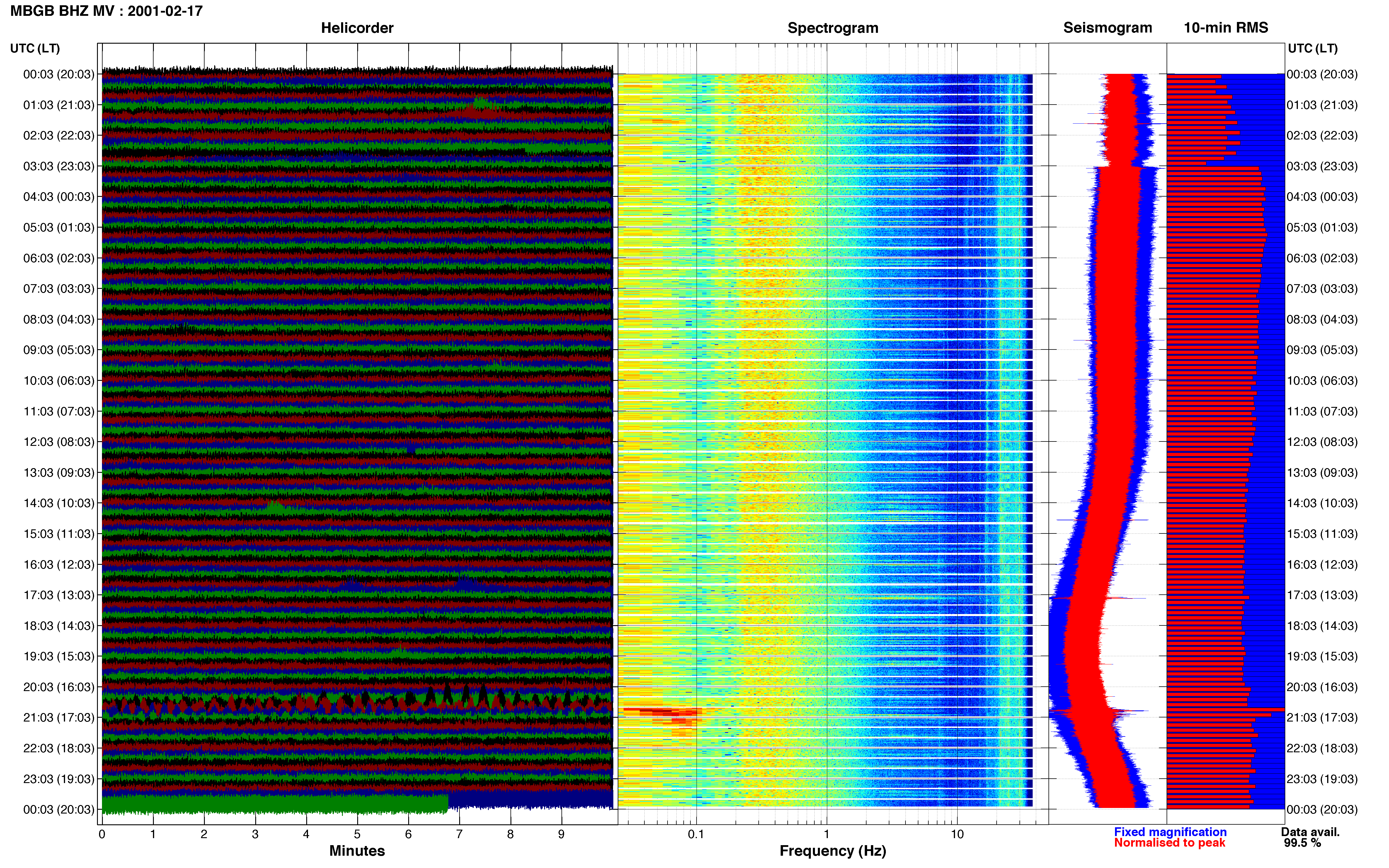Click the UTC (LT) label beside the RMS panel
This screenshot has width=1389, height=868.
(1313, 48)
